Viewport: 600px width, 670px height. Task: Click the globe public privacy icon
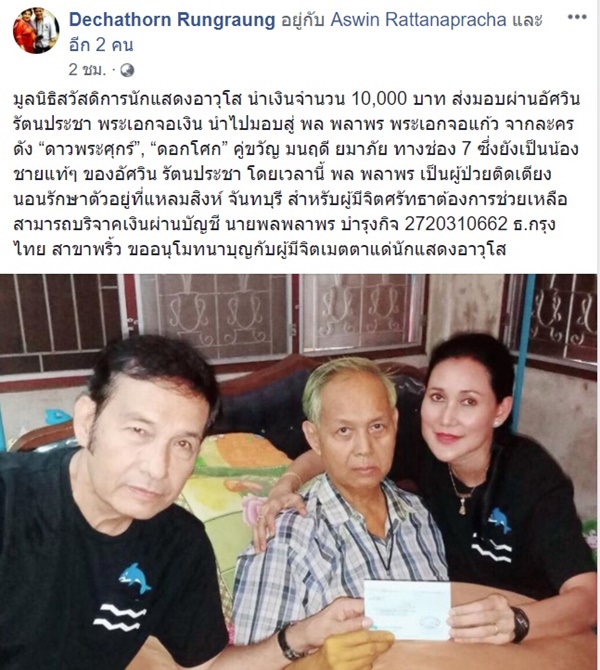[127, 70]
